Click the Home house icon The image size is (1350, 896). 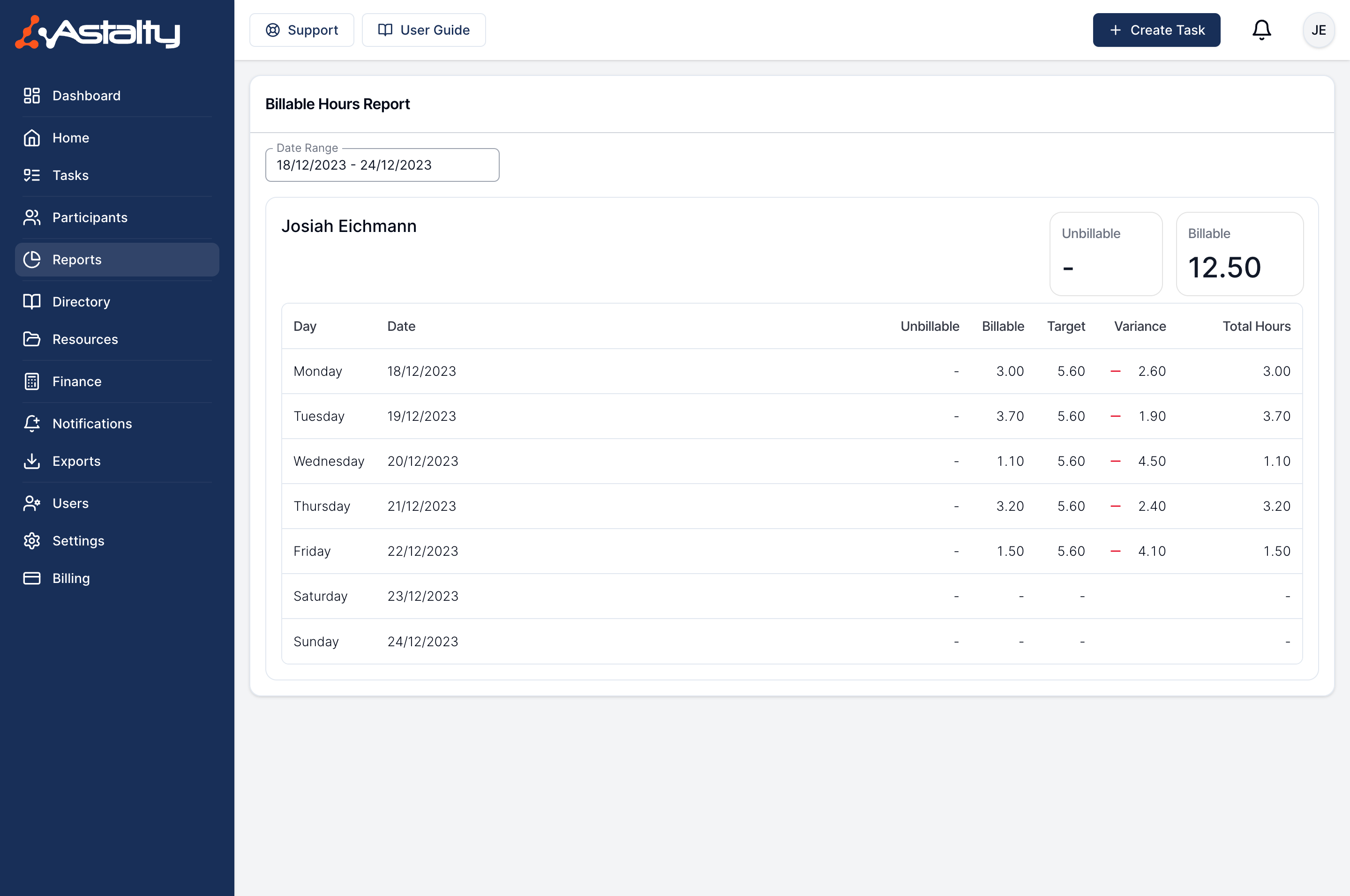32,138
